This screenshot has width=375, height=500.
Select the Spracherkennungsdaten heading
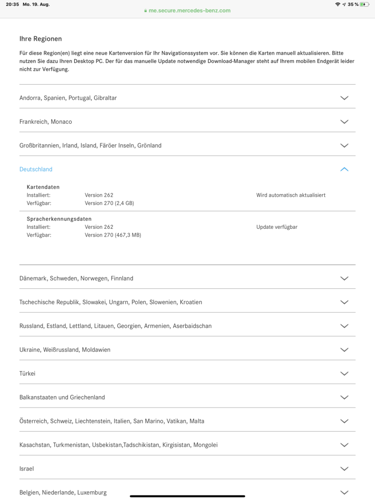pyautogui.click(x=59, y=219)
